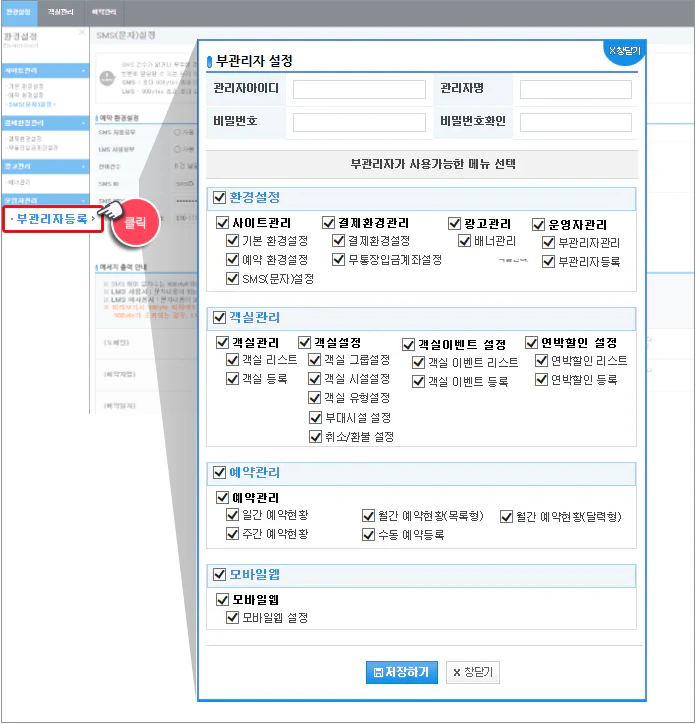Toggle the 월간 예약현황(달력형) checkbox
The image size is (696, 724).
pyautogui.click(x=506, y=517)
